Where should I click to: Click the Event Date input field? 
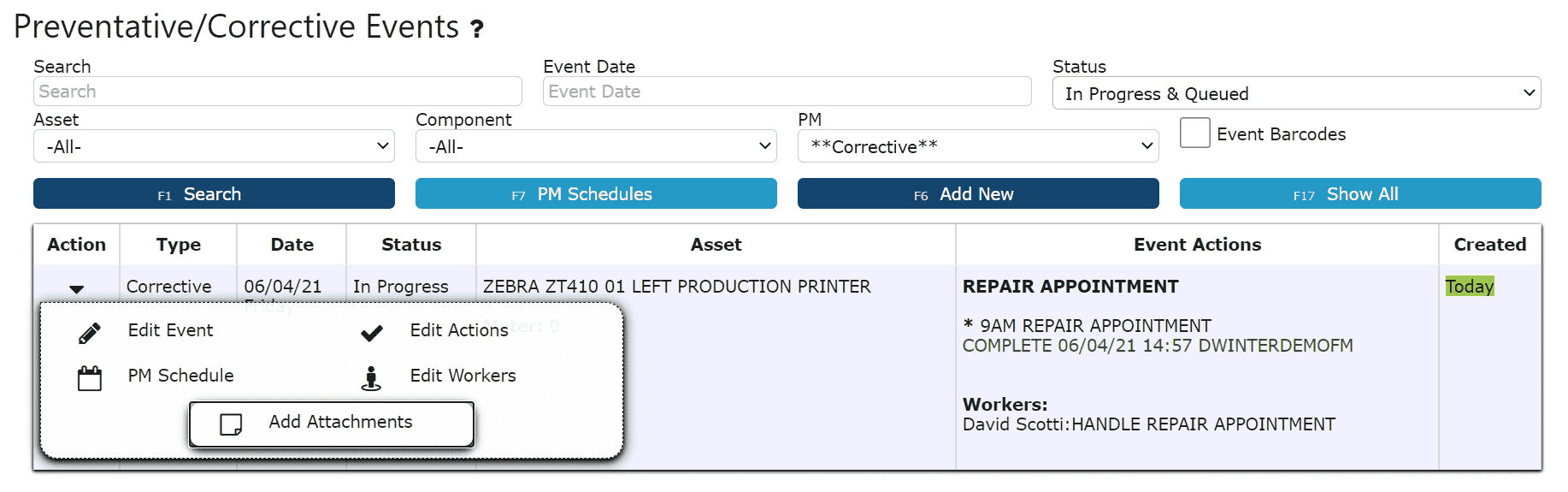787,92
